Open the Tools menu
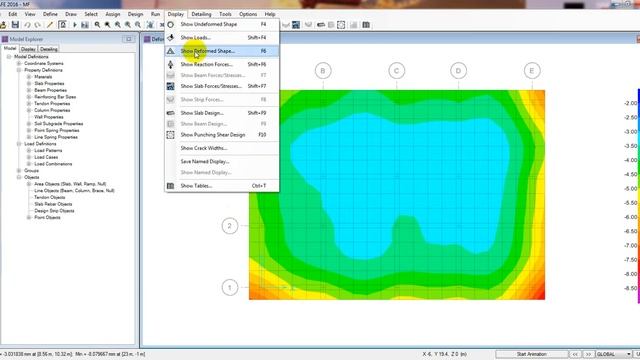Image resolution: width=640 pixels, height=360 pixels. click(225, 14)
